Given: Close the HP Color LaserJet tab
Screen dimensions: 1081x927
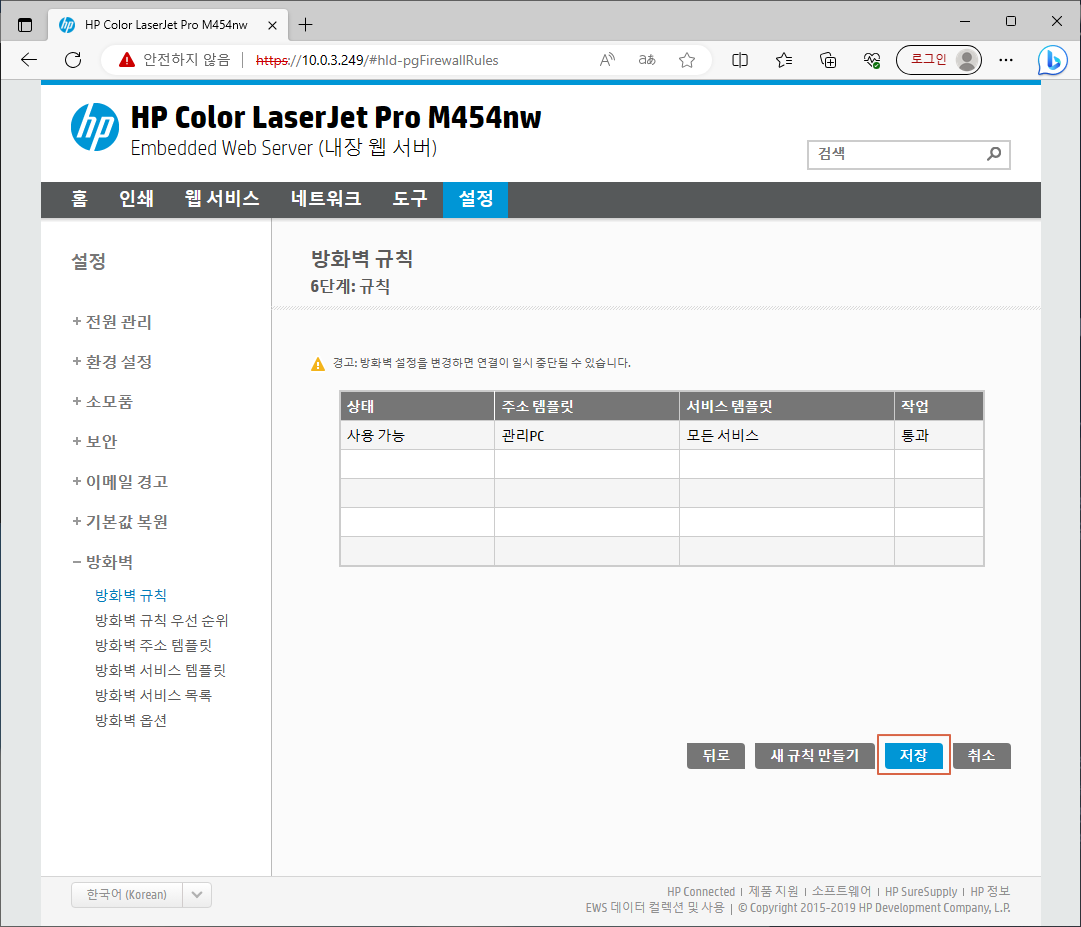Looking at the screenshot, I should coord(272,25).
